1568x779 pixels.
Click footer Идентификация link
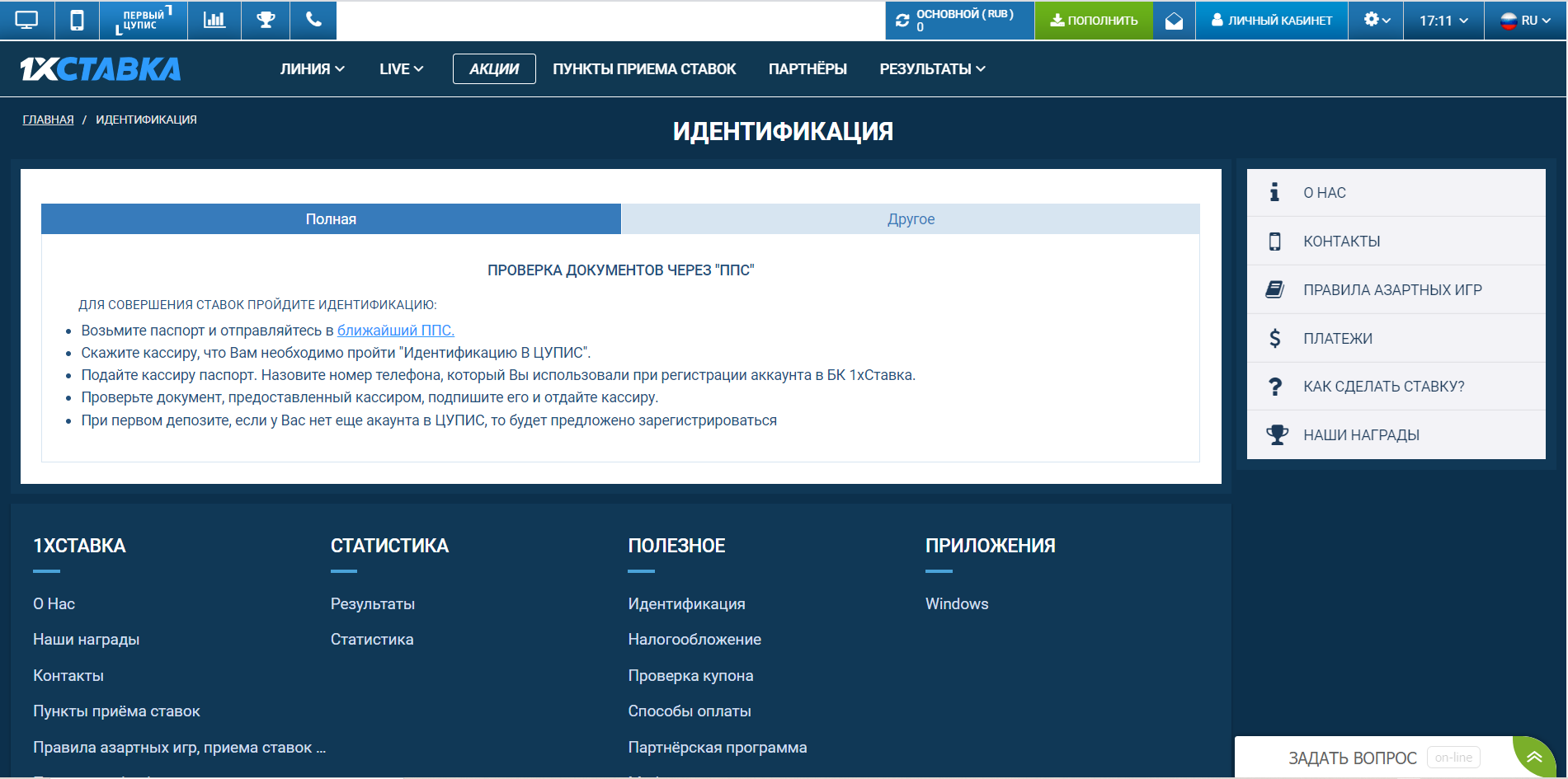tap(686, 604)
